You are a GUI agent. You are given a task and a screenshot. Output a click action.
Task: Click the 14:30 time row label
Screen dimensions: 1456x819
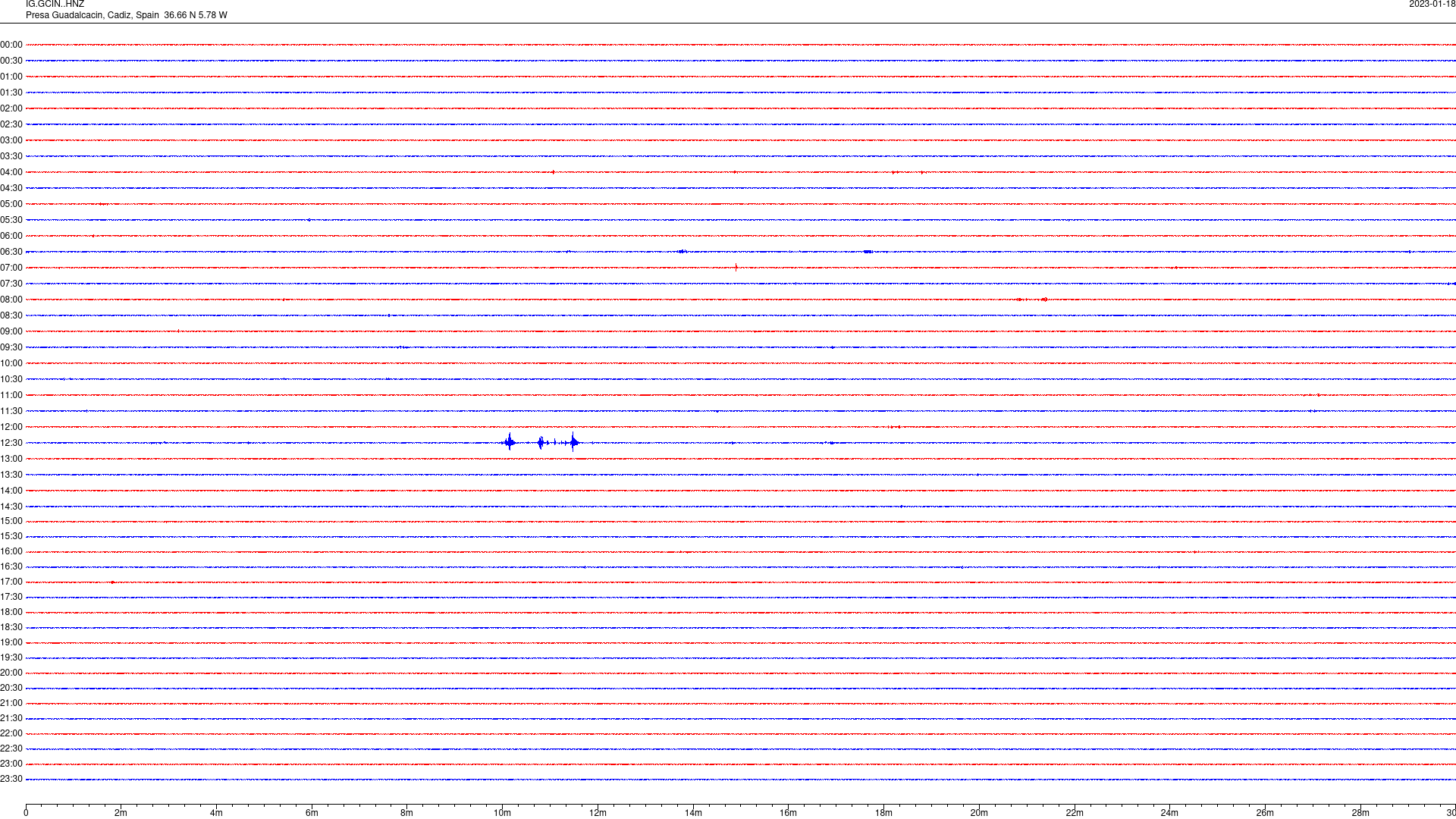click(x=11, y=507)
